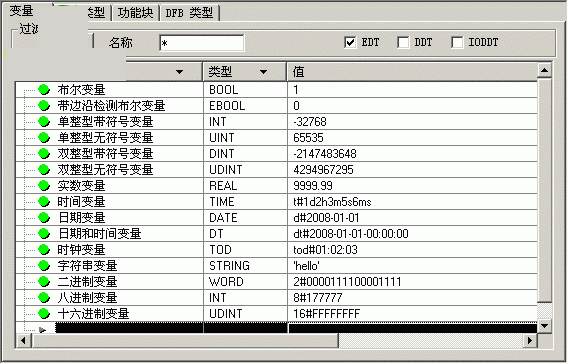Click the value 4294967295

pyautogui.click(x=323, y=169)
